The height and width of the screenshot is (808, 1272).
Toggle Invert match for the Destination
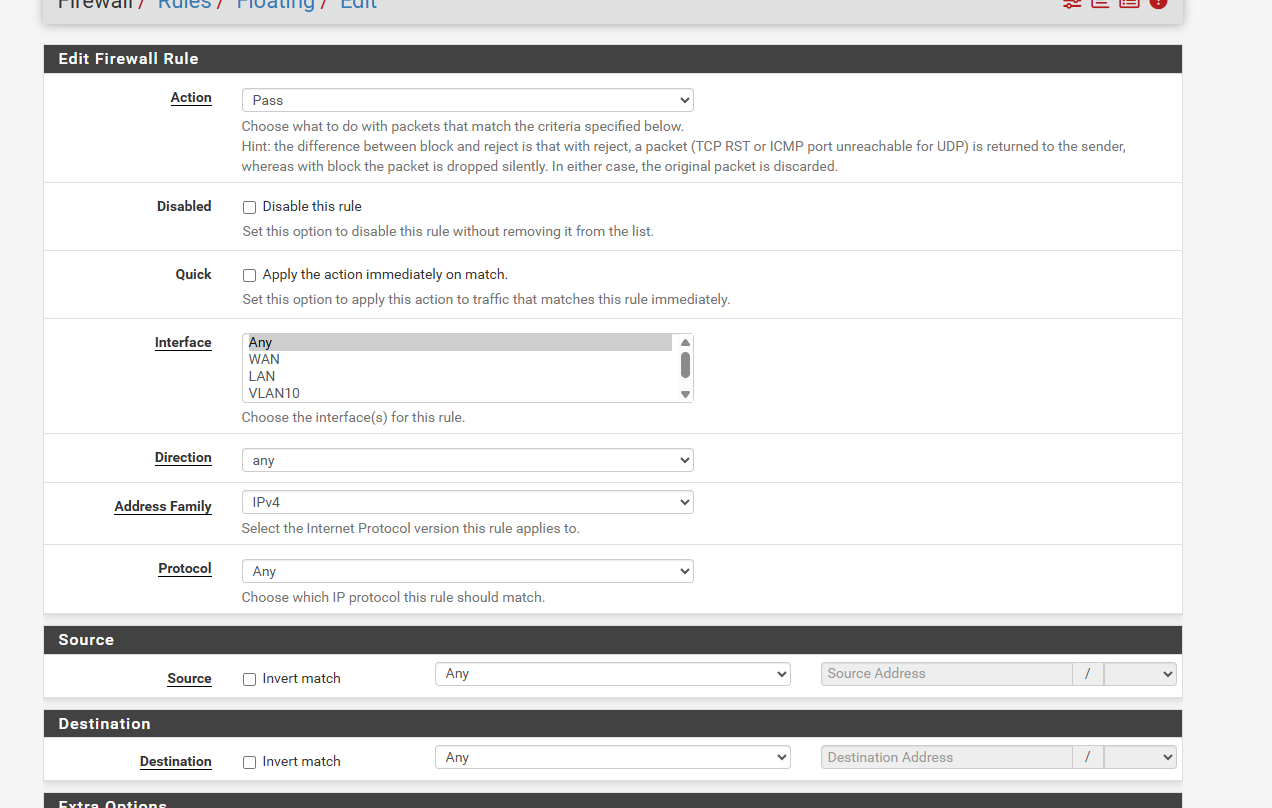249,762
